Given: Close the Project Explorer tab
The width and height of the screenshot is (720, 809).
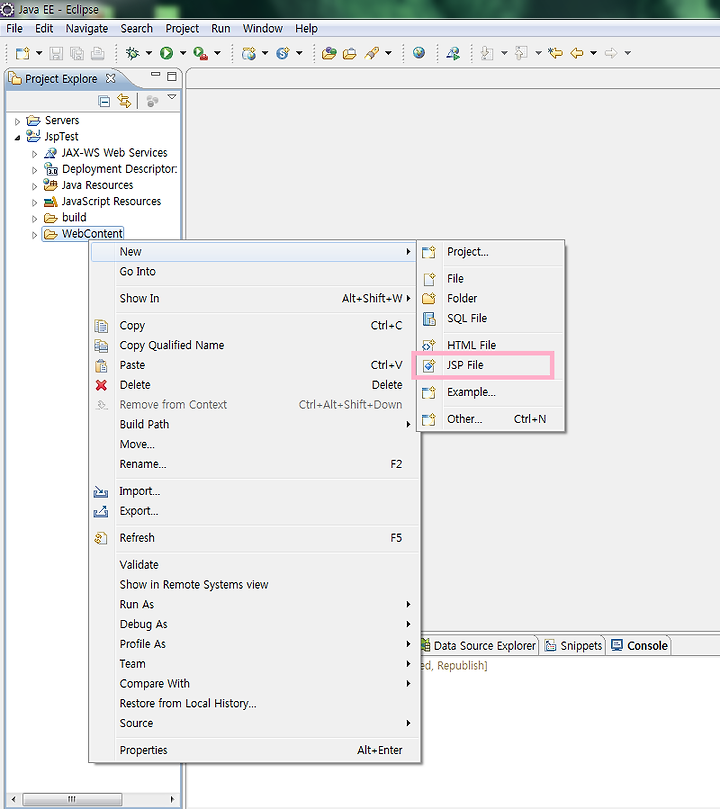Looking at the screenshot, I should tap(110, 78).
